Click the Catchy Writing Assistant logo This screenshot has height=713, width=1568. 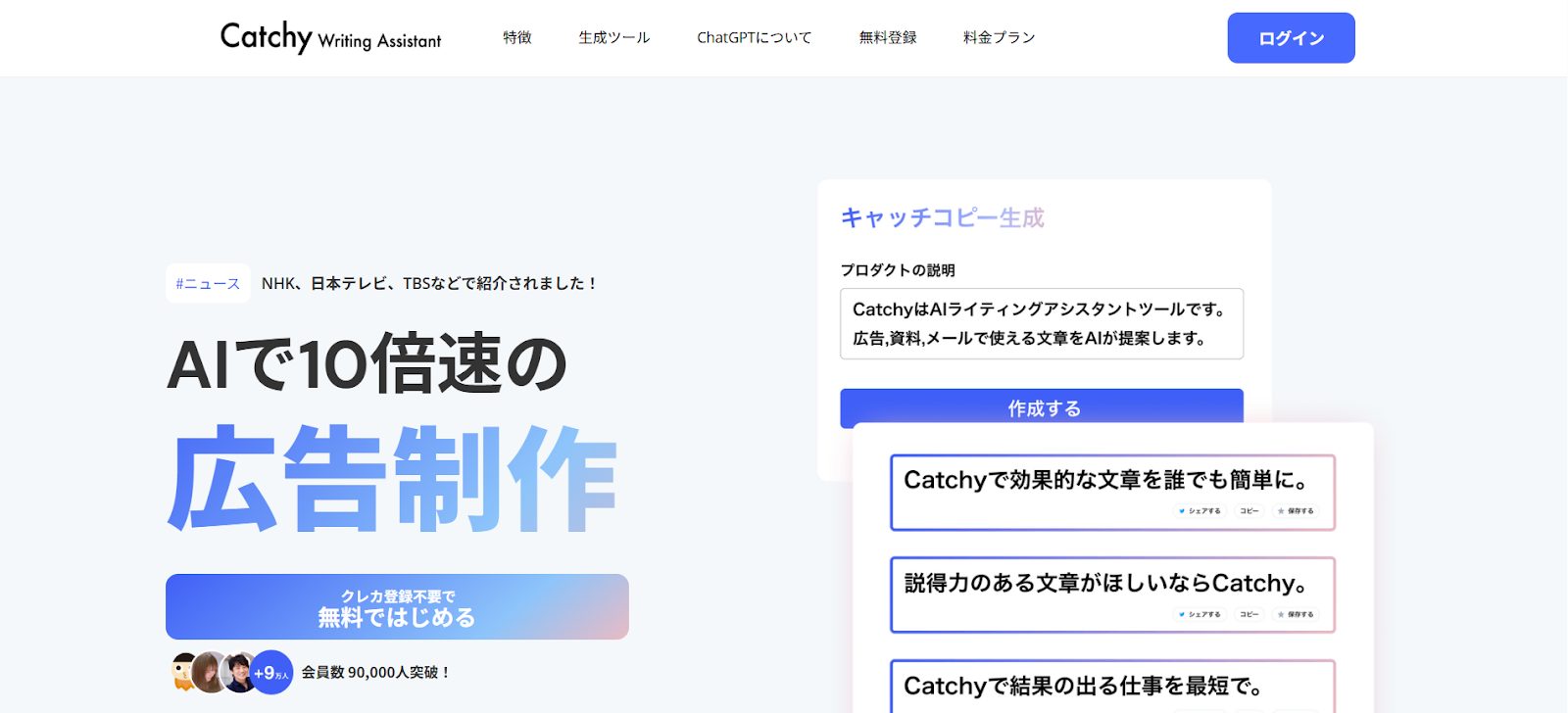[330, 38]
